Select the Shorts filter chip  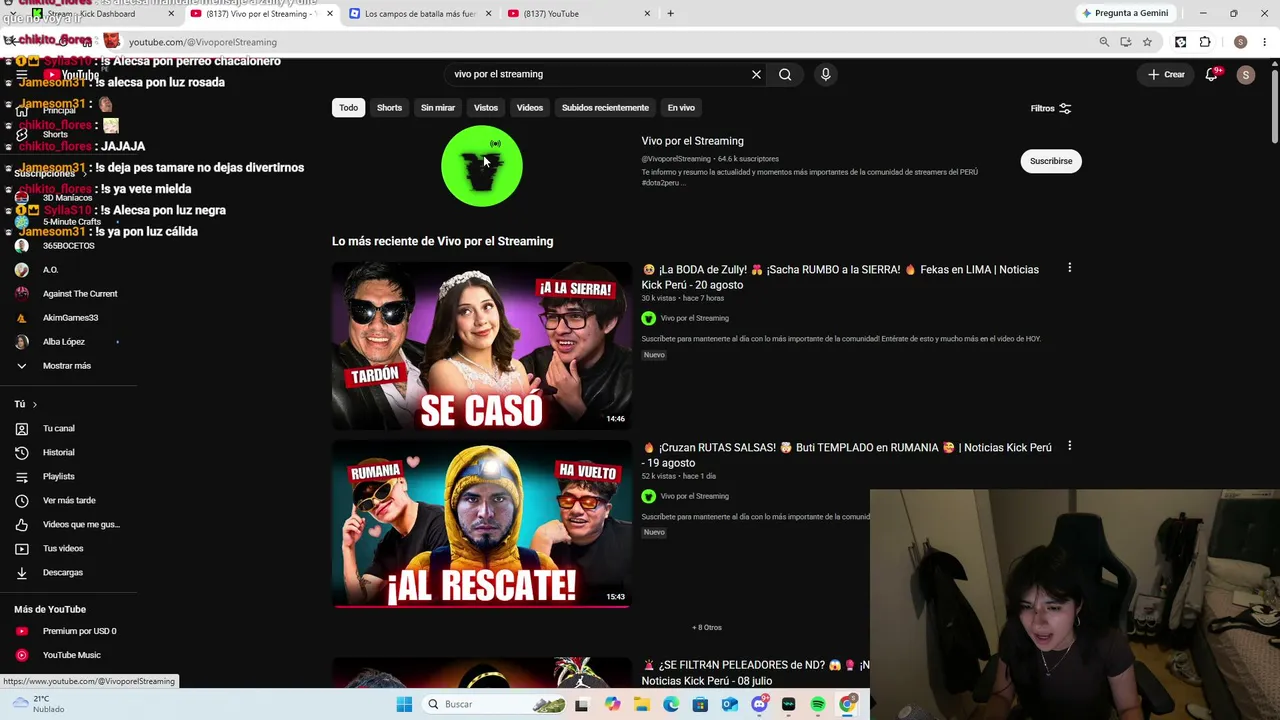[389, 108]
